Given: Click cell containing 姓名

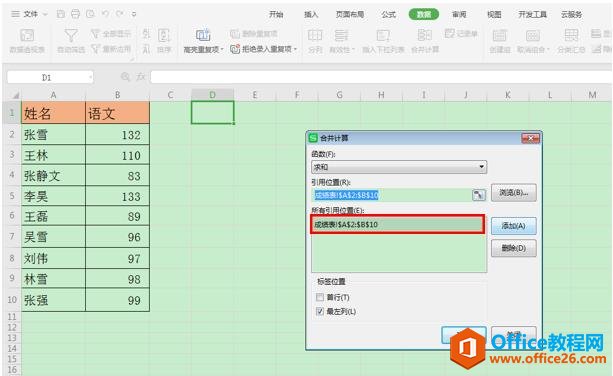Looking at the screenshot, I should [x=53, y=113].
